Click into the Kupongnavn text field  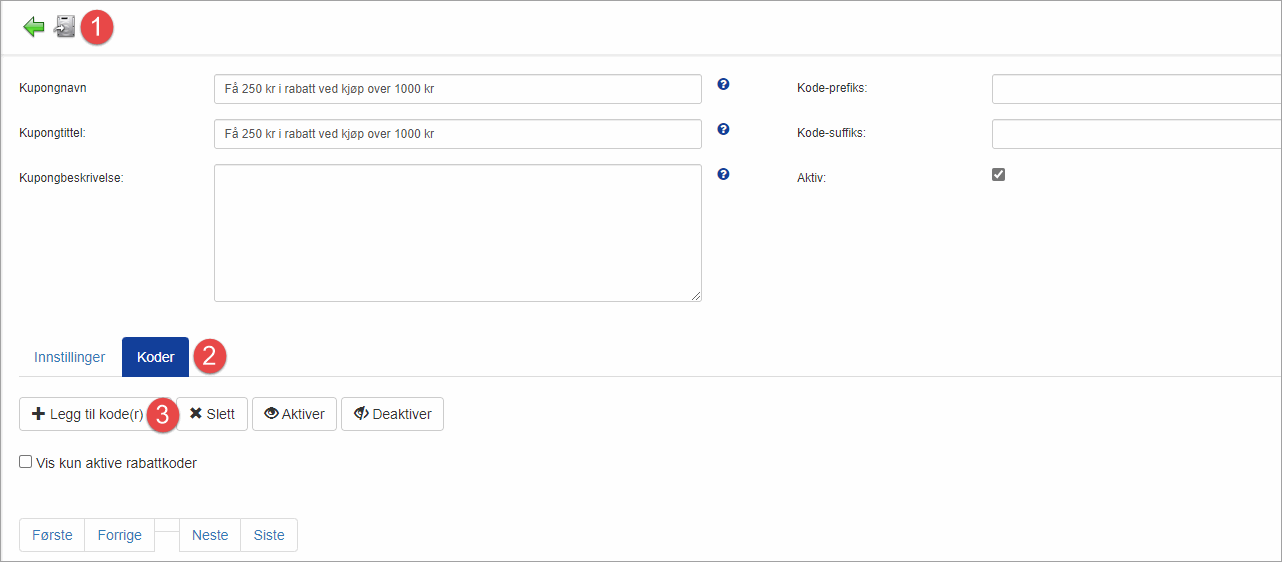457,89
